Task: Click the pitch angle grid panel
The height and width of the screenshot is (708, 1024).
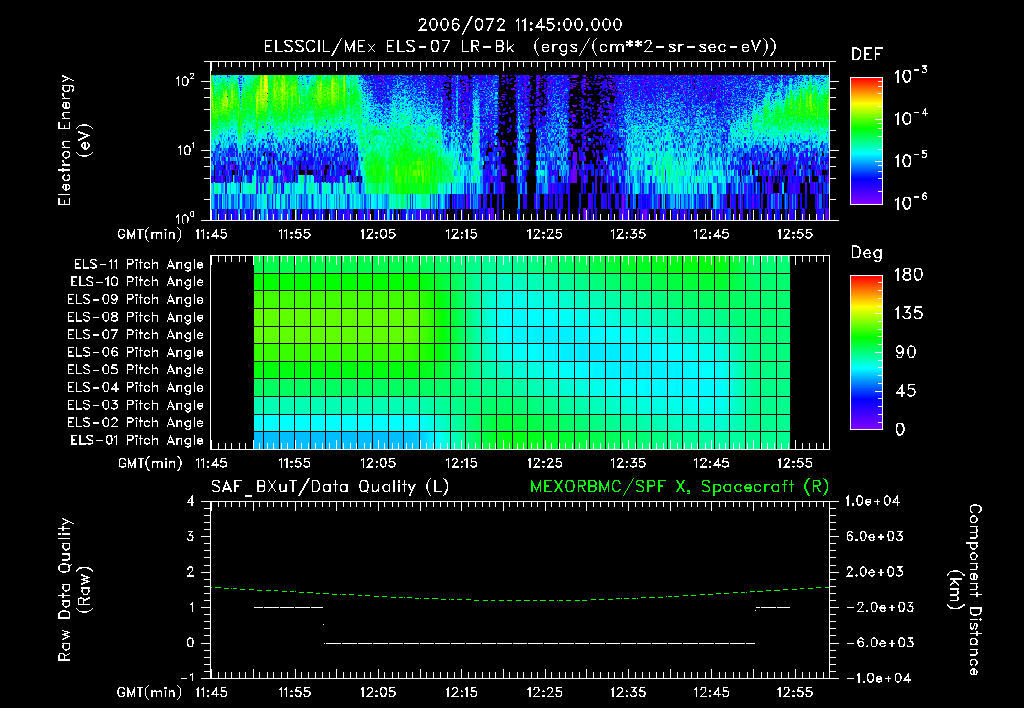Action: point(522,352)
